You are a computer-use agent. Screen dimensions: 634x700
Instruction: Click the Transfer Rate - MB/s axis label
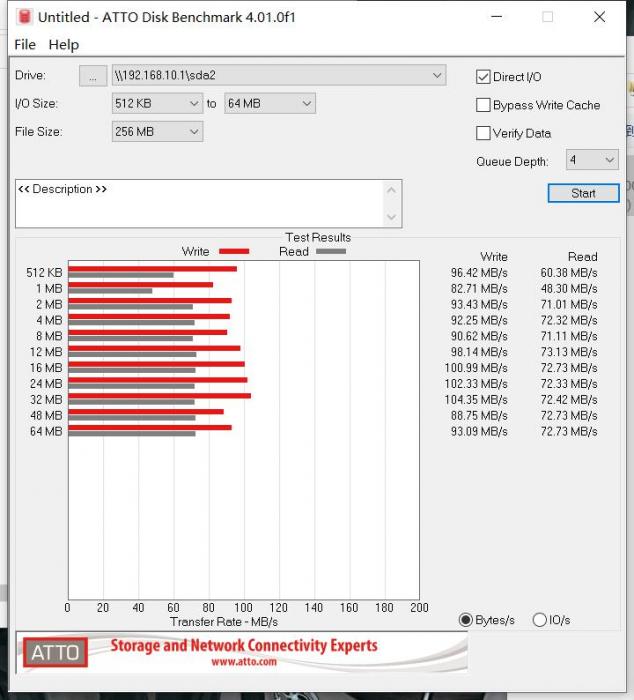point(224,622)
